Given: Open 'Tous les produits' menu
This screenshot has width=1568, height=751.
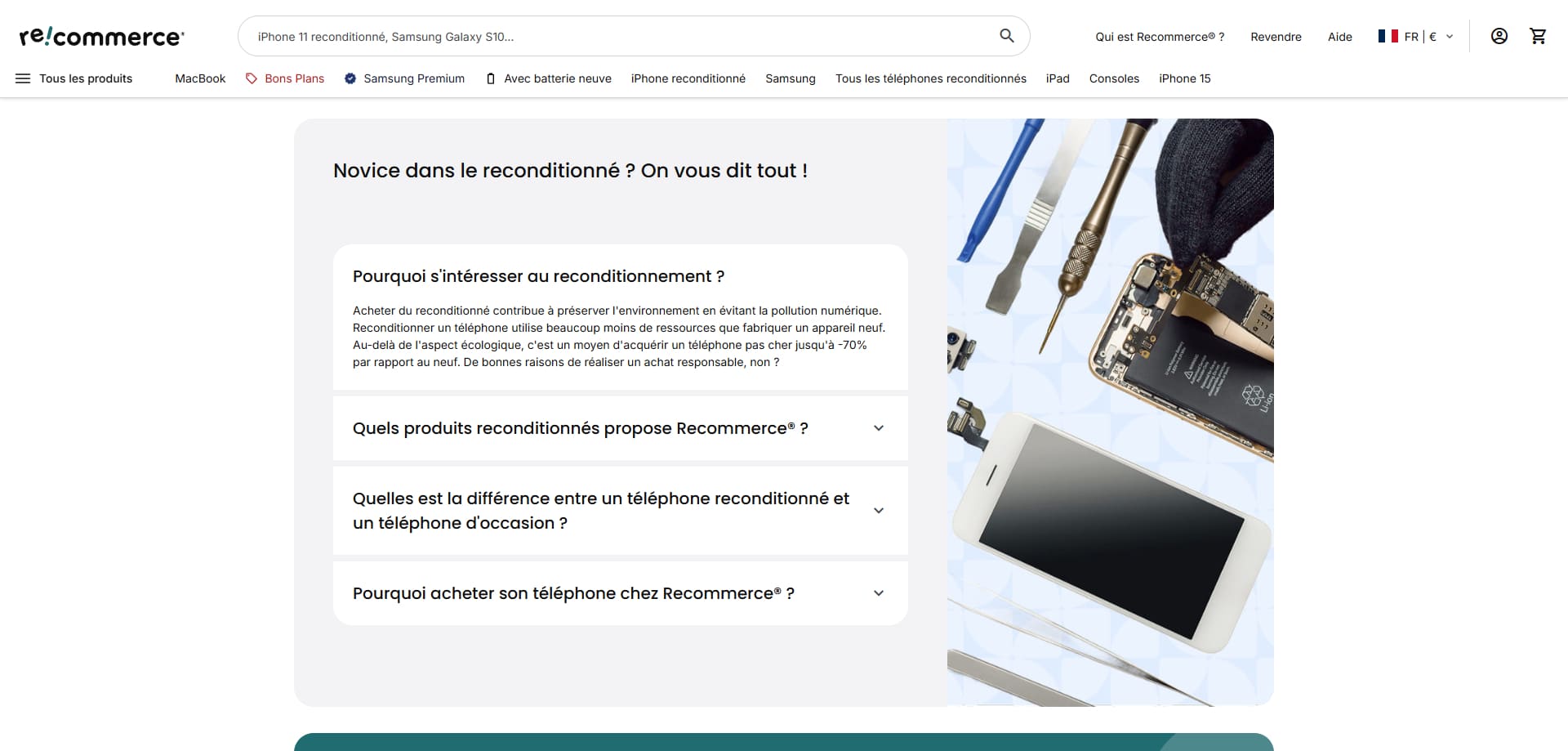Looking at the screenshot, I should (x=74, y=78).
